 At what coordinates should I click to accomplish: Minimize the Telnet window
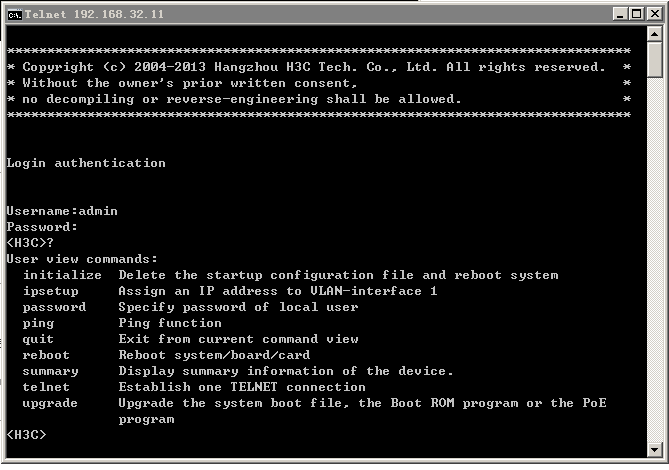point(620,14)
